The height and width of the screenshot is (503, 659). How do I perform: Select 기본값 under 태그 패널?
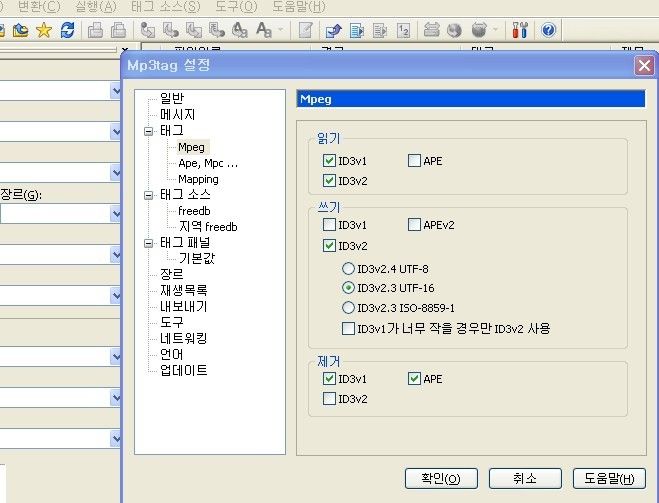pyautogui.click(x=197, y=258)
